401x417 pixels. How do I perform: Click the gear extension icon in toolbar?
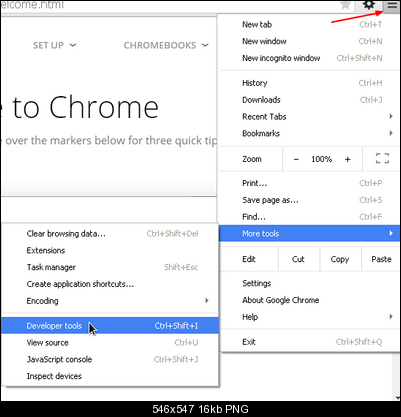point(369,5)
